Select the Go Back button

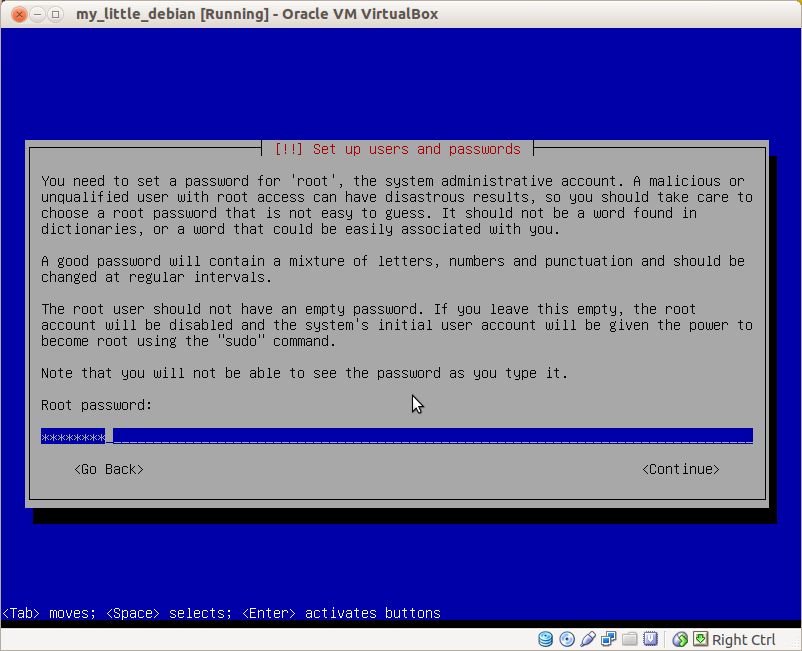coord(109,469)
